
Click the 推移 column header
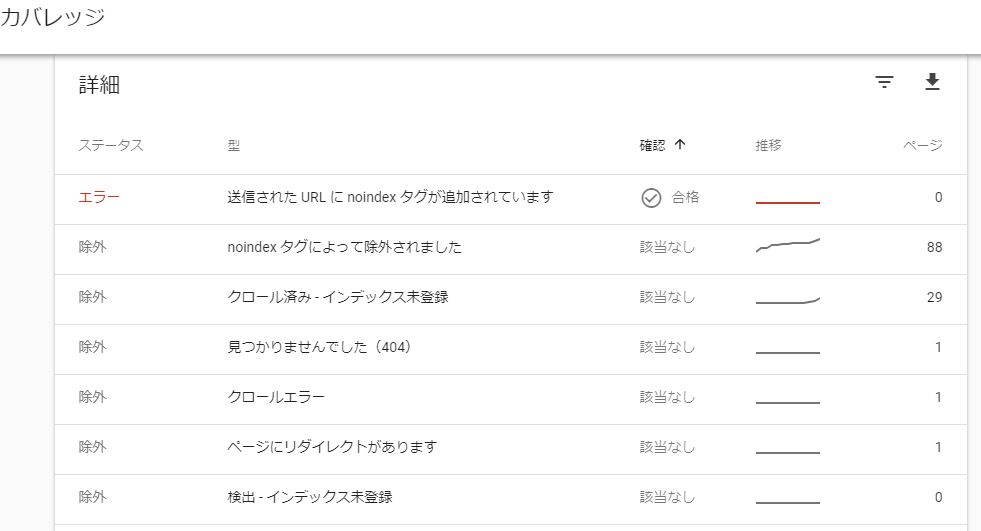coord(768,145)
